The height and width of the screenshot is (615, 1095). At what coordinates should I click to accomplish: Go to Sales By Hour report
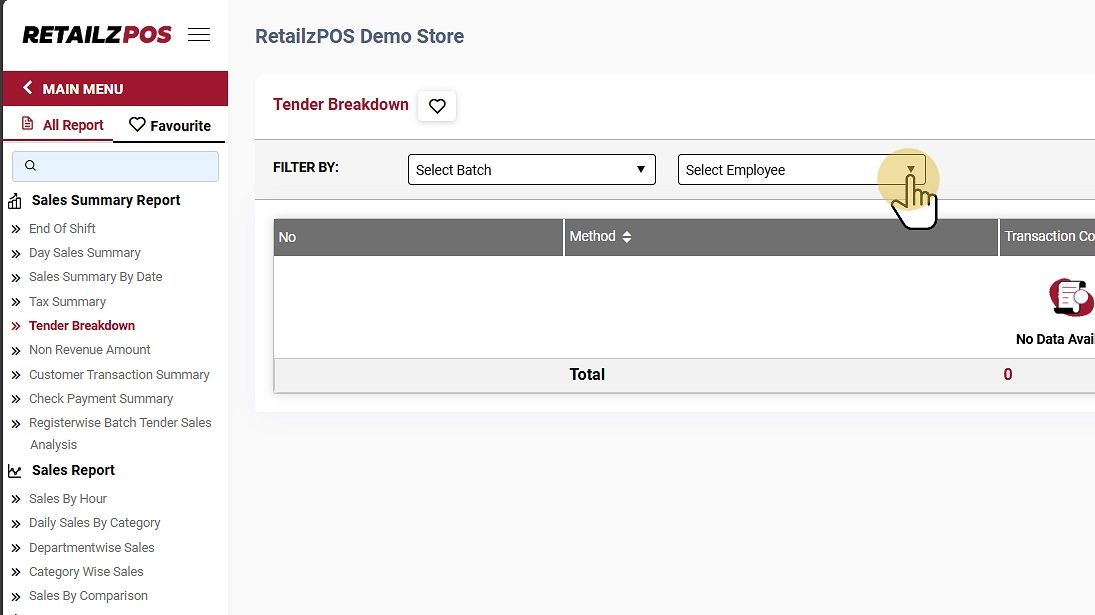coord(67,498)
